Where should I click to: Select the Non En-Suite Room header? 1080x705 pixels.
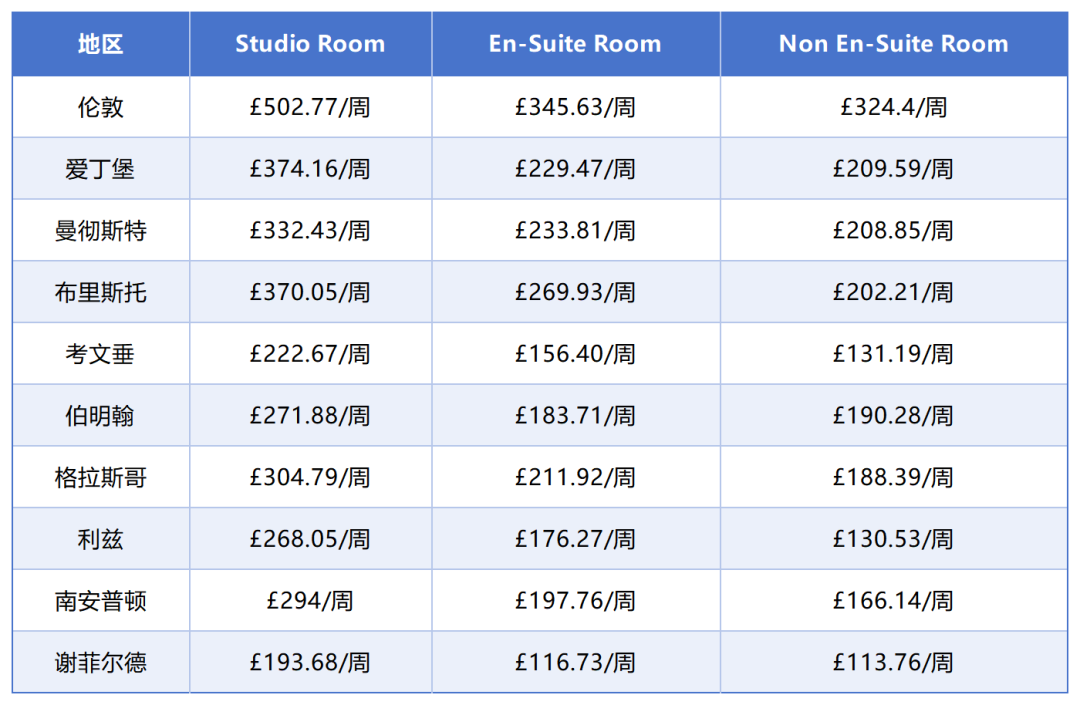[893, 44]
